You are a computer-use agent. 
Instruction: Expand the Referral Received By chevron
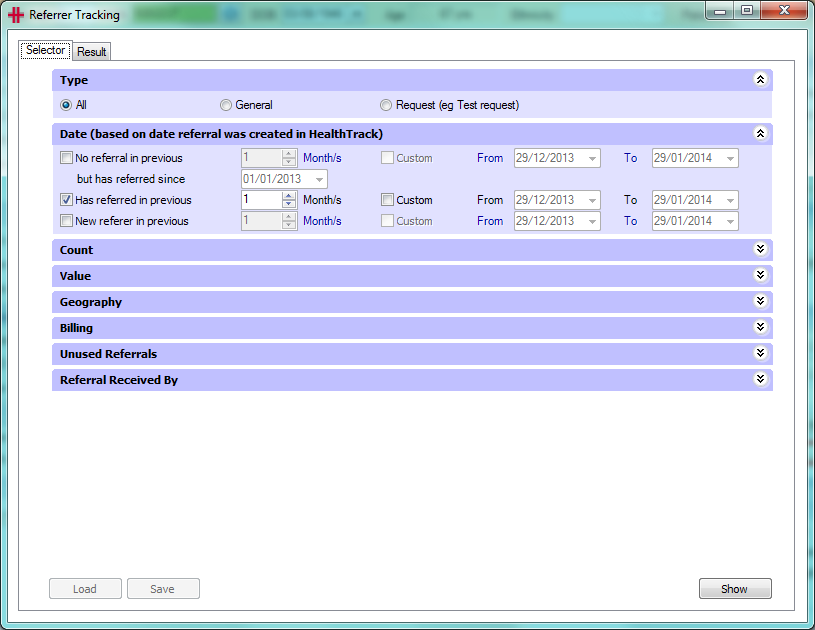click(760, 379)
